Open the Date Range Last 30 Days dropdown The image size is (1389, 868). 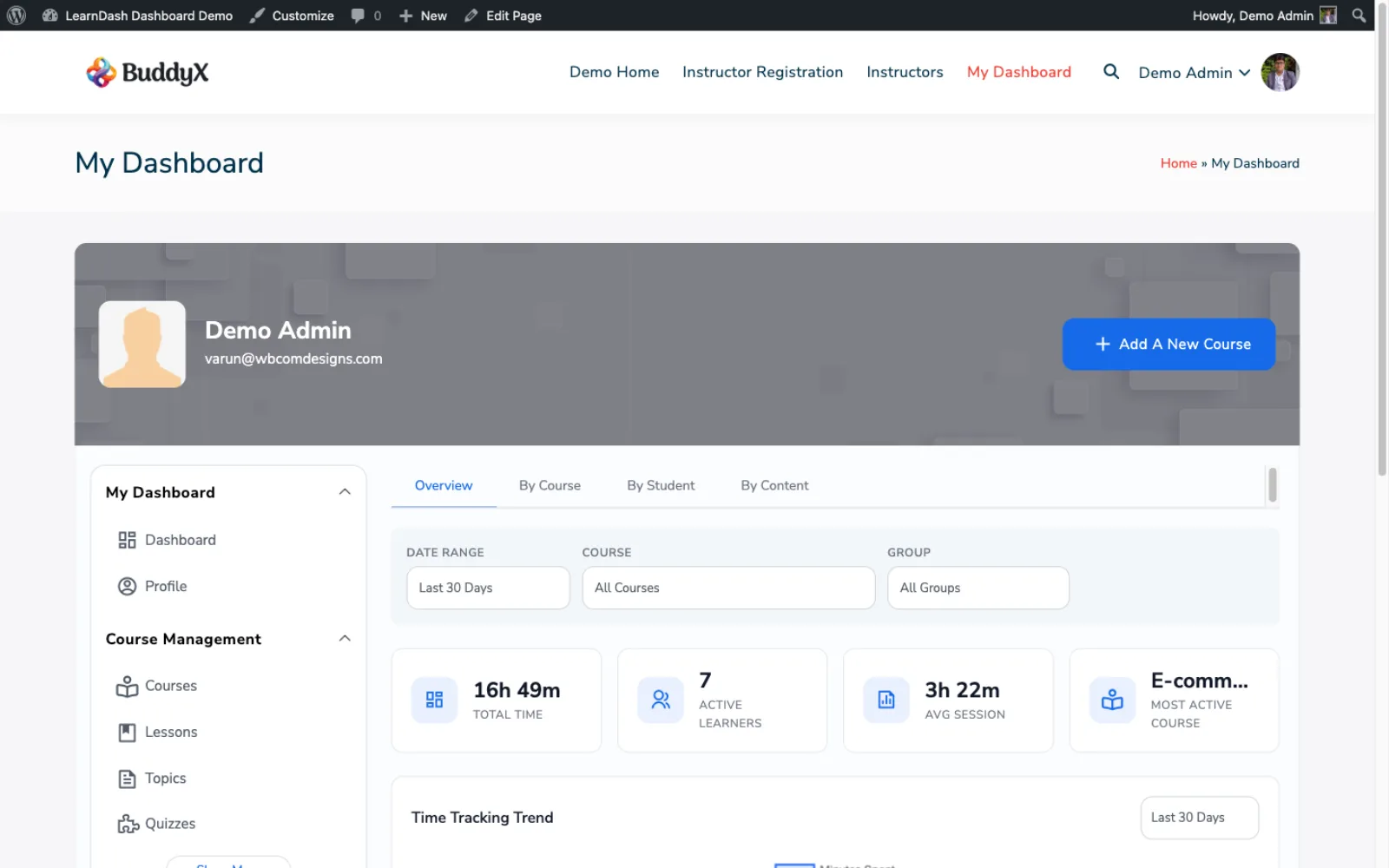pyautogui.click(x=488, y=588)
